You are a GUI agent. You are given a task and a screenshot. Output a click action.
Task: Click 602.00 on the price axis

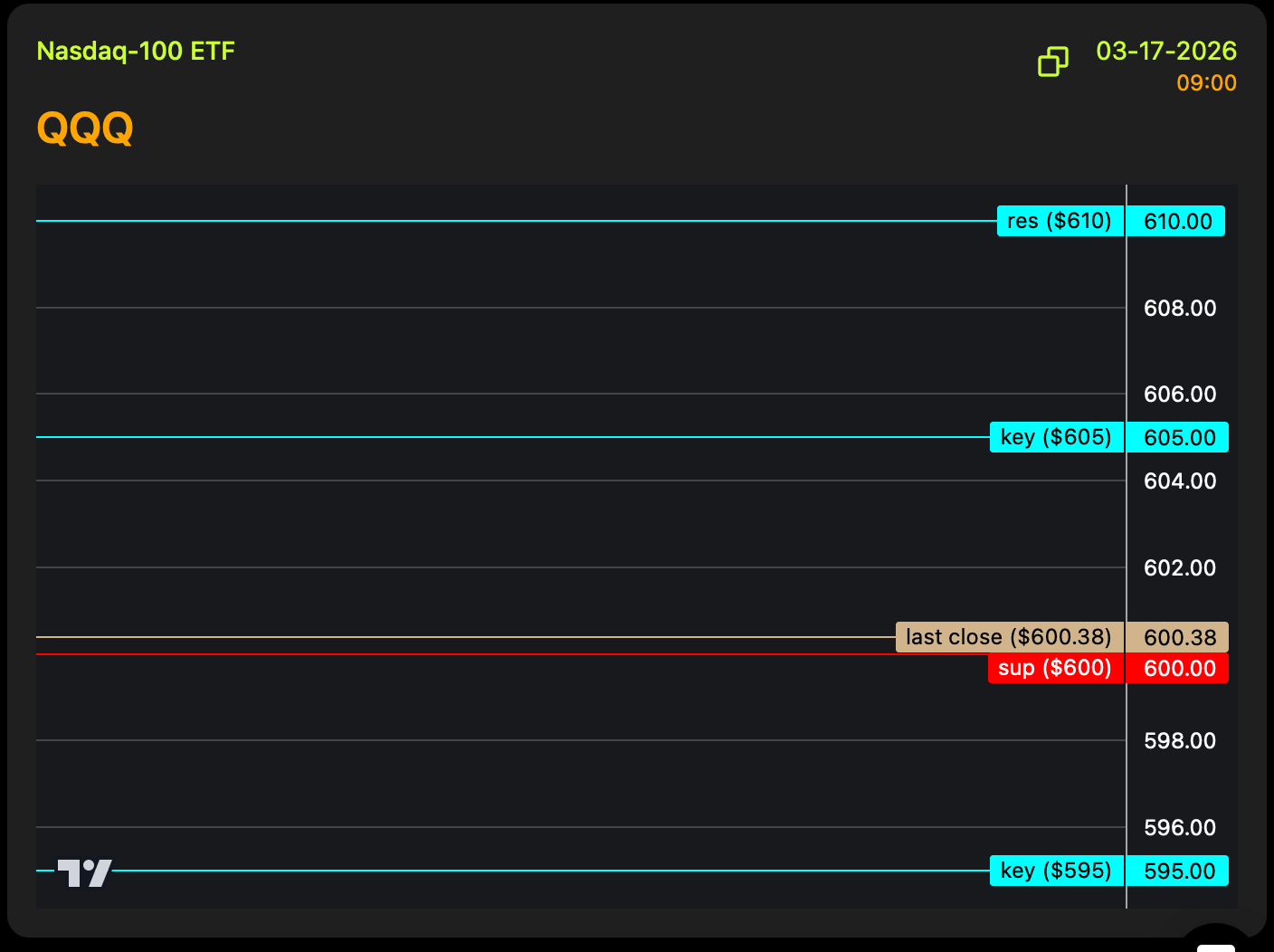coord(1179,568)
